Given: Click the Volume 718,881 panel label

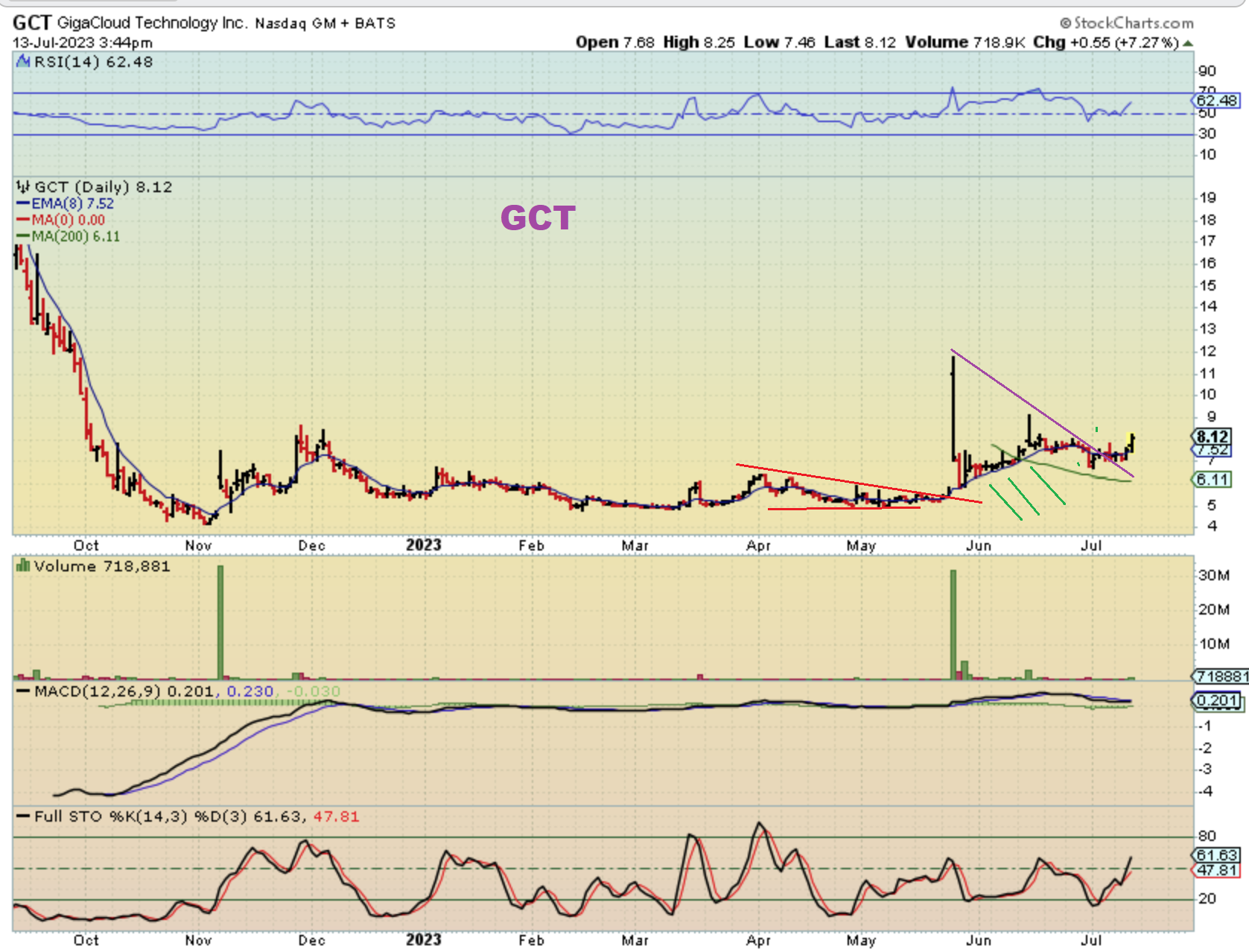Looking at the screenshot, I should point(102,566).
